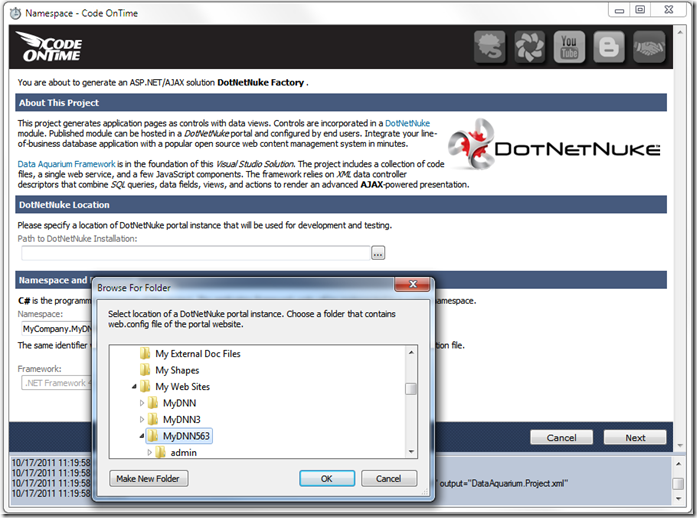Screen dimensions: 697x518
Task: Click Cancel in Browse For Folder dialog
Action: pyautogui.click(x=389, y=478)
